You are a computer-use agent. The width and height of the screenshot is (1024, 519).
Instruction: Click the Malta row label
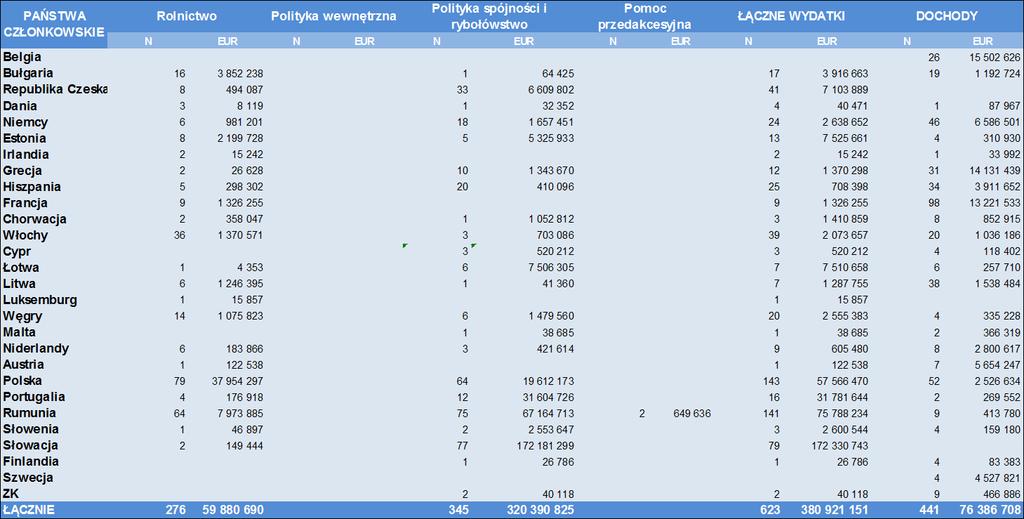pos(19,332)
